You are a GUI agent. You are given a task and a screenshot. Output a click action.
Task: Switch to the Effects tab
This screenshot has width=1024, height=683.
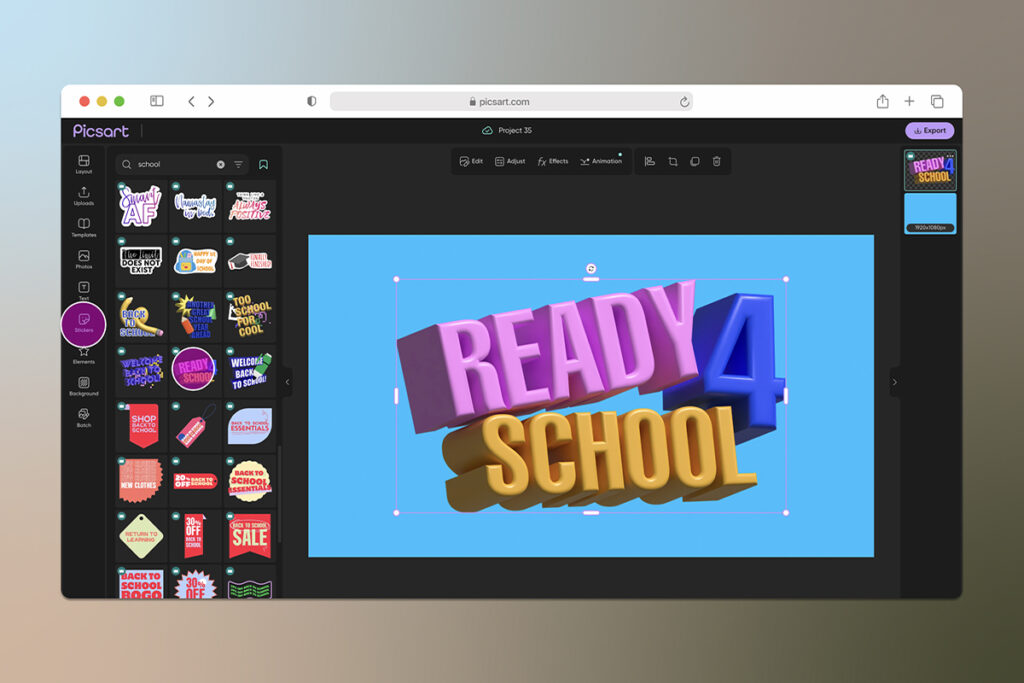pyautogui.click(x=553, y=161)
